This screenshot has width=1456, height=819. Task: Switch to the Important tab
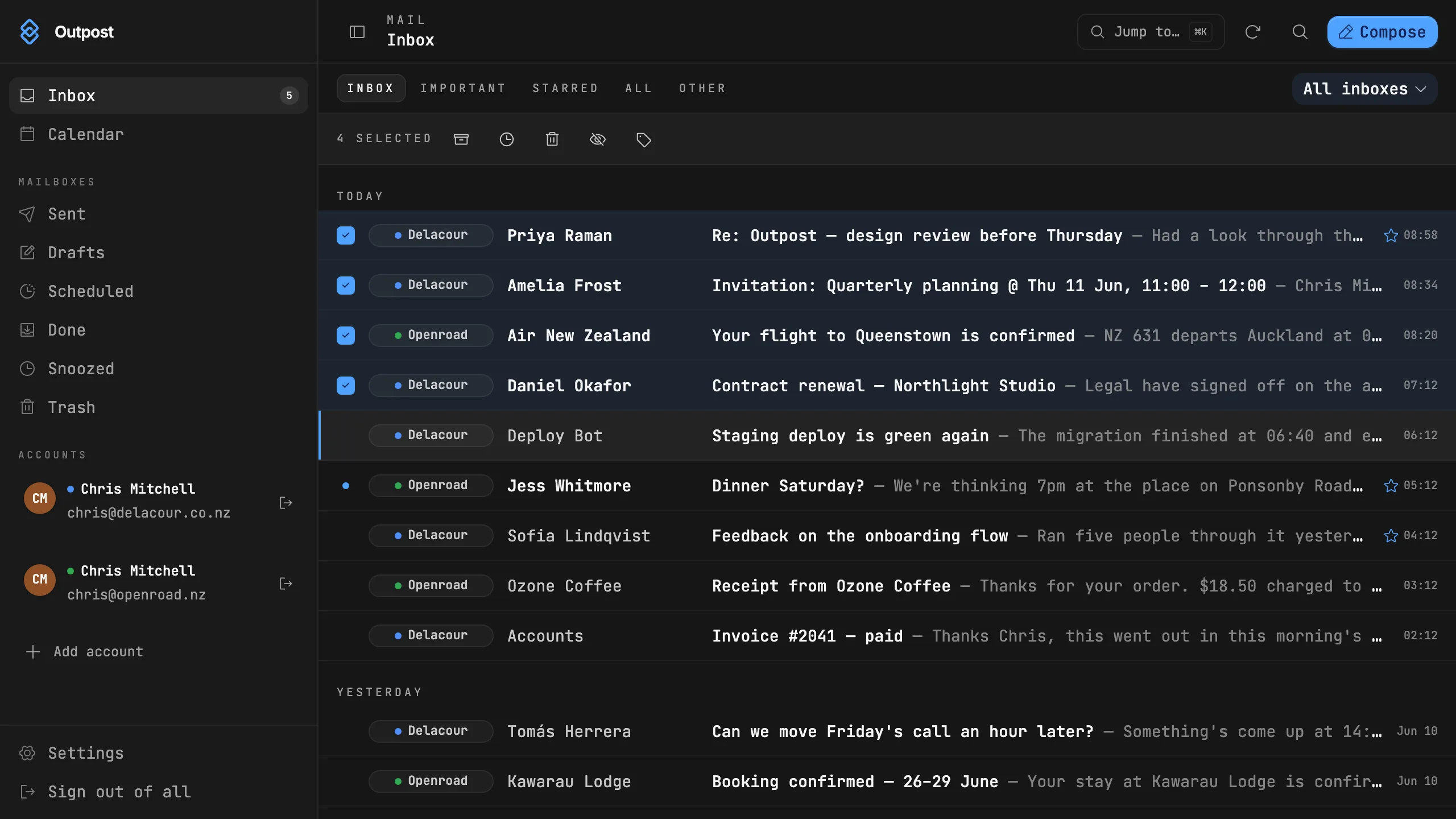click(463, 88)
